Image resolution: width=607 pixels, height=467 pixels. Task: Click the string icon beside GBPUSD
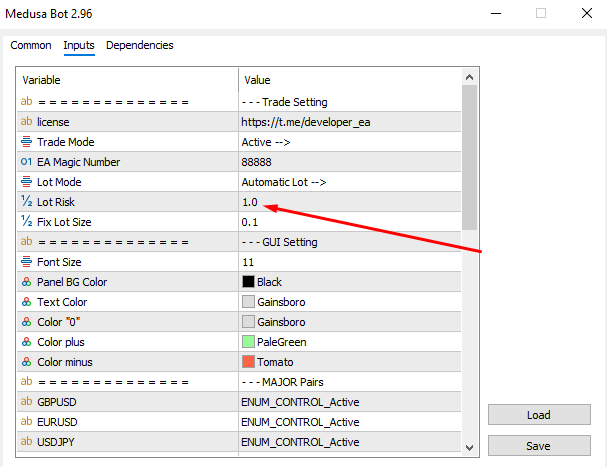tap(26, 402)
